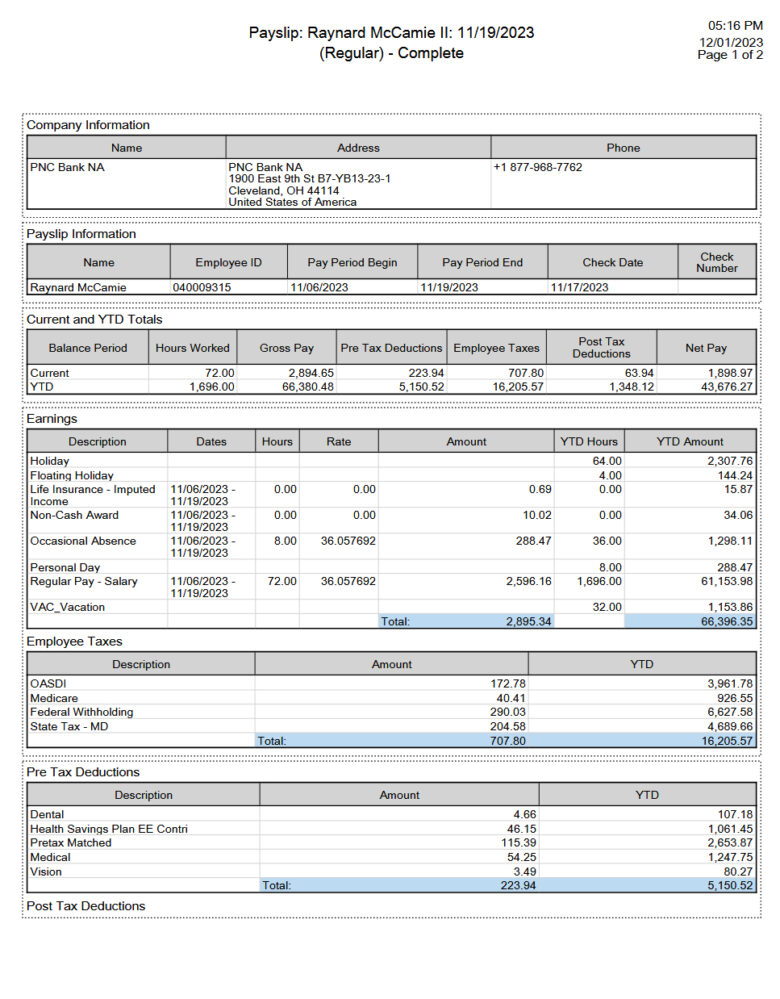This screenshot has height=999, width=780.
Task: Click the Employee ID value '040009315'
Action: (x=202, y=287)
